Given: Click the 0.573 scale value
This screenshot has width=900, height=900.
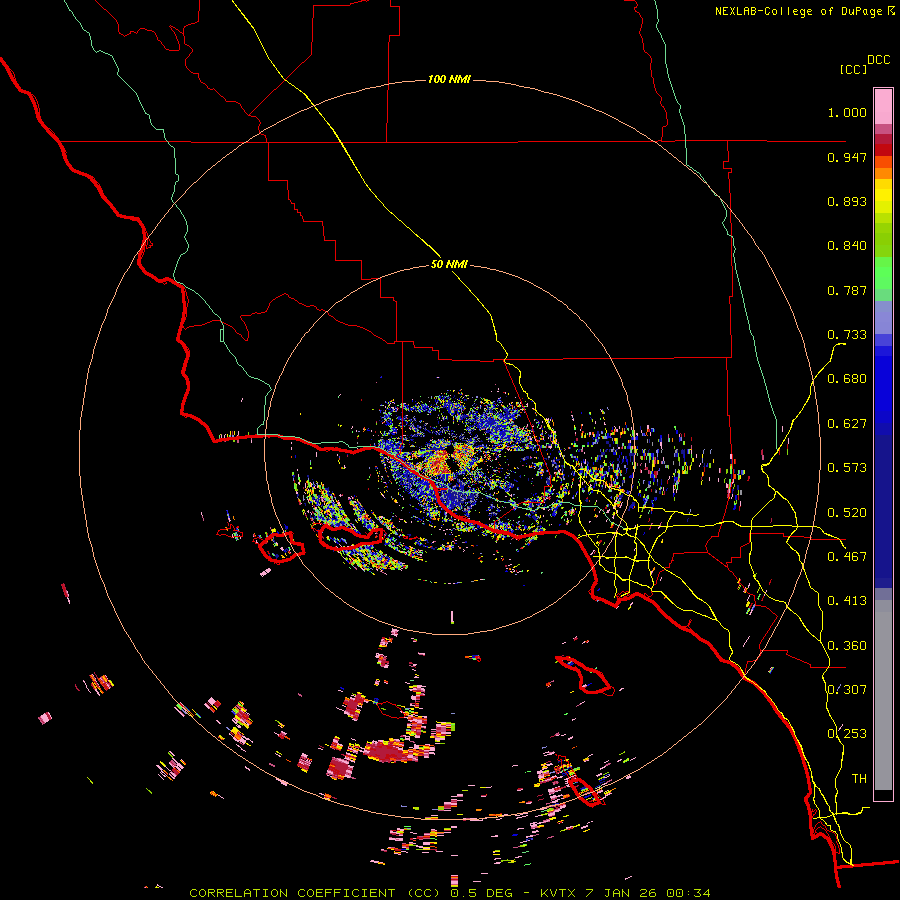Looking at the screenshot, I should pyautogui.click(x=847, y=468).
